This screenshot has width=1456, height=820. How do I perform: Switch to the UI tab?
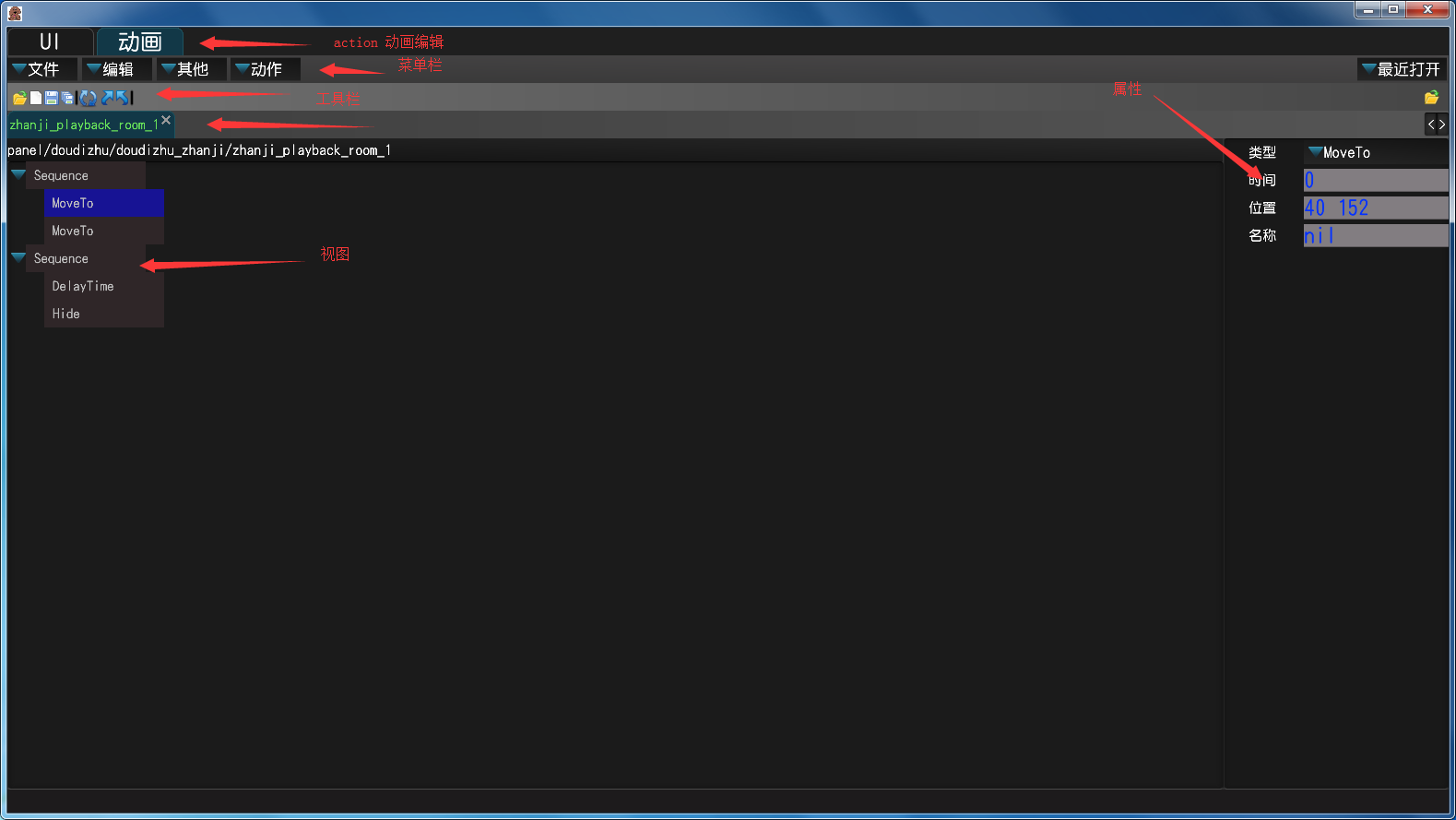pyautogui.click(x=50, y=42)
